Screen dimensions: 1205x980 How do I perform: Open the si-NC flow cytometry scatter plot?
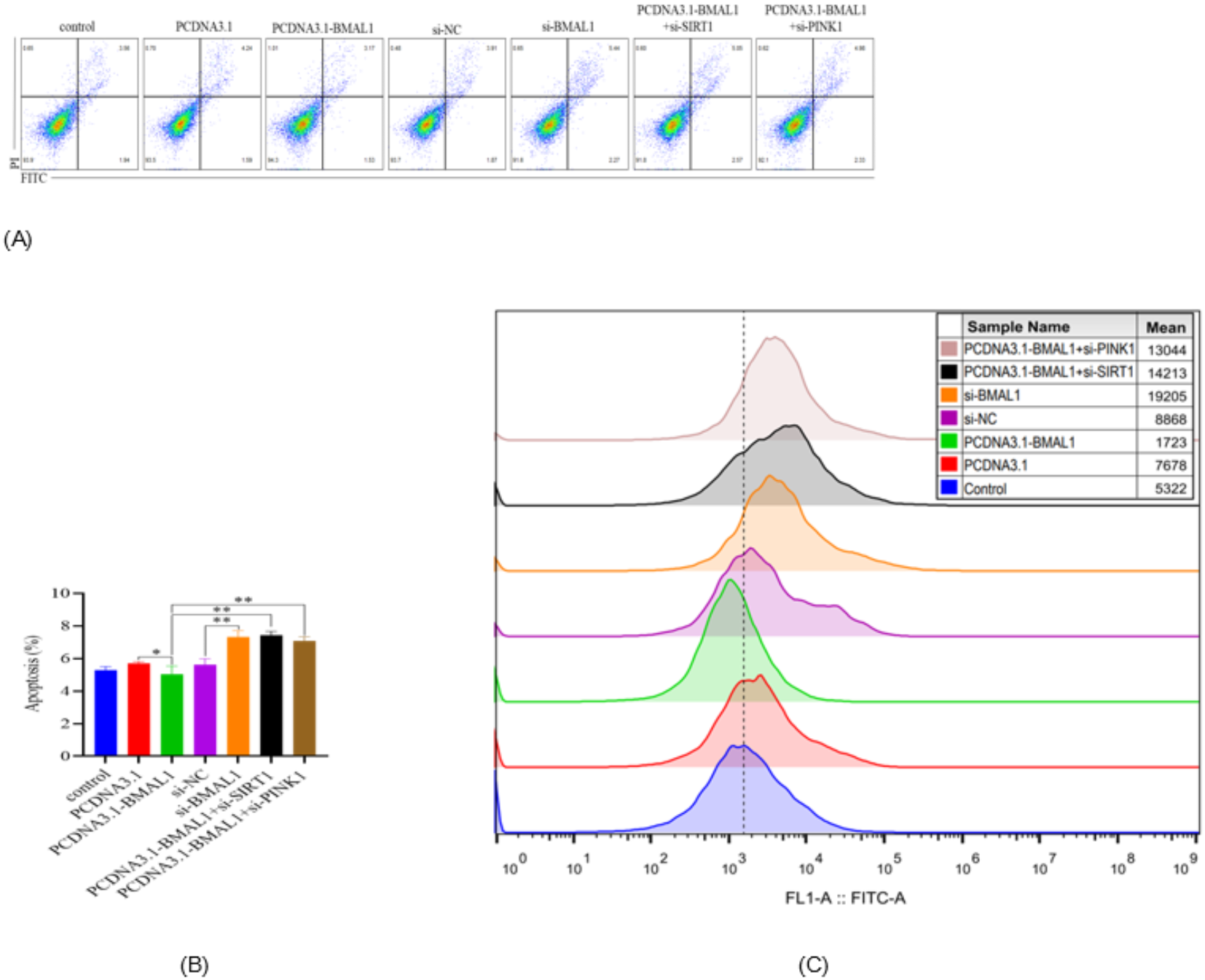446,103
